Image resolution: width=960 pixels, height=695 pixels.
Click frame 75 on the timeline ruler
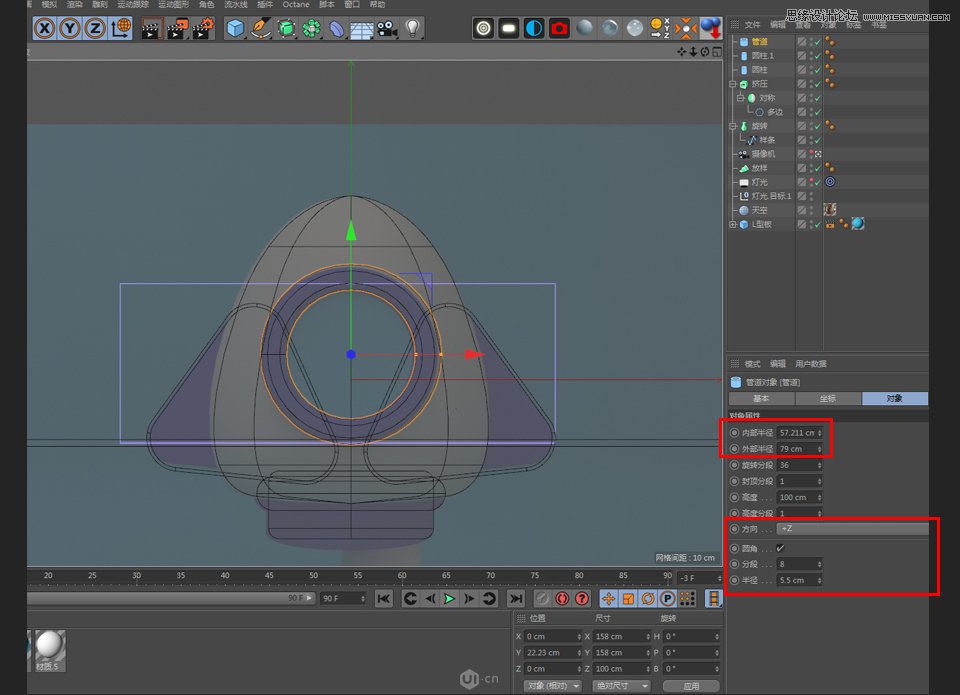tap(535, 578)
